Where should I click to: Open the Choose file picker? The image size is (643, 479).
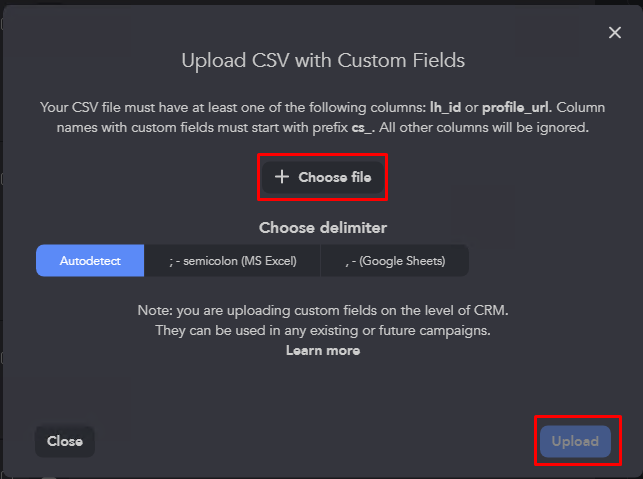pos(323,178)
